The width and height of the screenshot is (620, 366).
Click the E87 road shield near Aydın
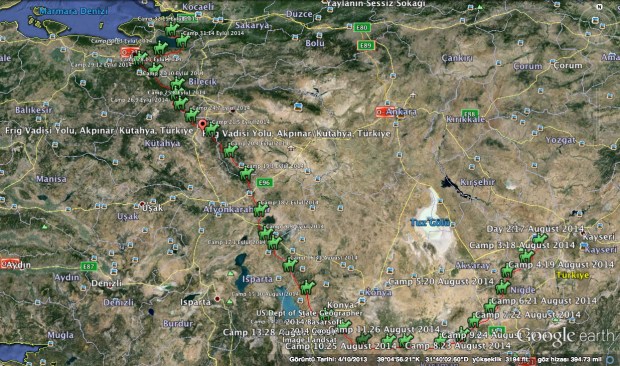coord(89,266)
